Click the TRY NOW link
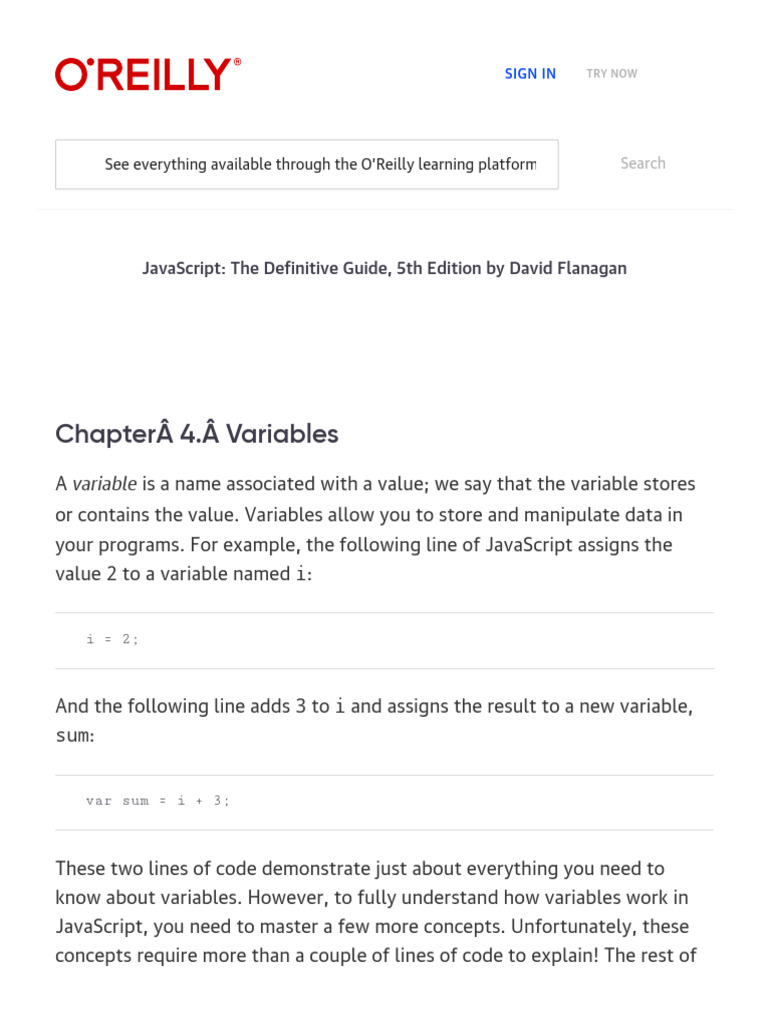 [611, 74]
